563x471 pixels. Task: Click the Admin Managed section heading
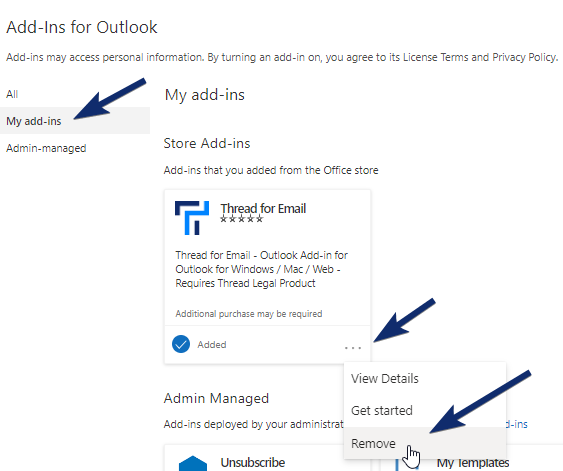click(216, 398)
